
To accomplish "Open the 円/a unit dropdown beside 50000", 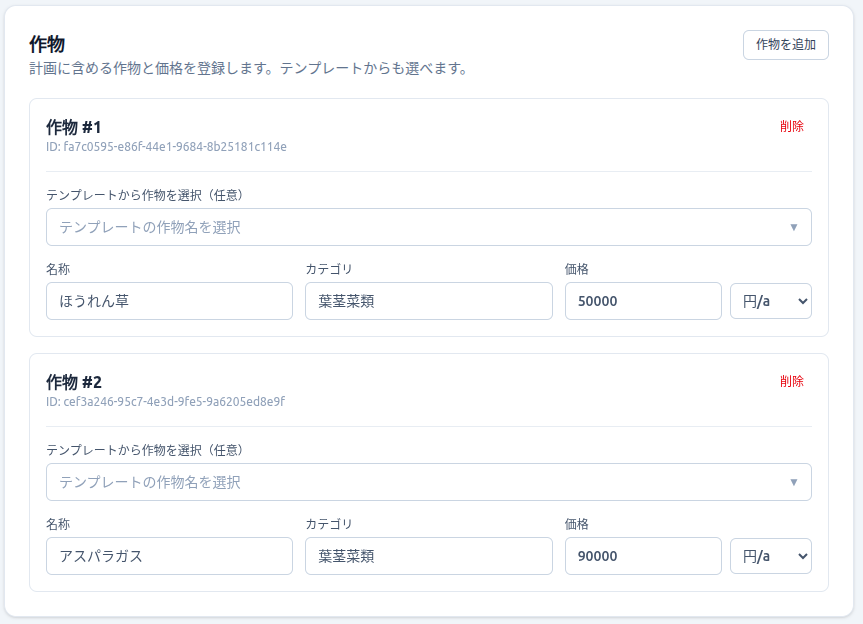I will click(771, 300).
